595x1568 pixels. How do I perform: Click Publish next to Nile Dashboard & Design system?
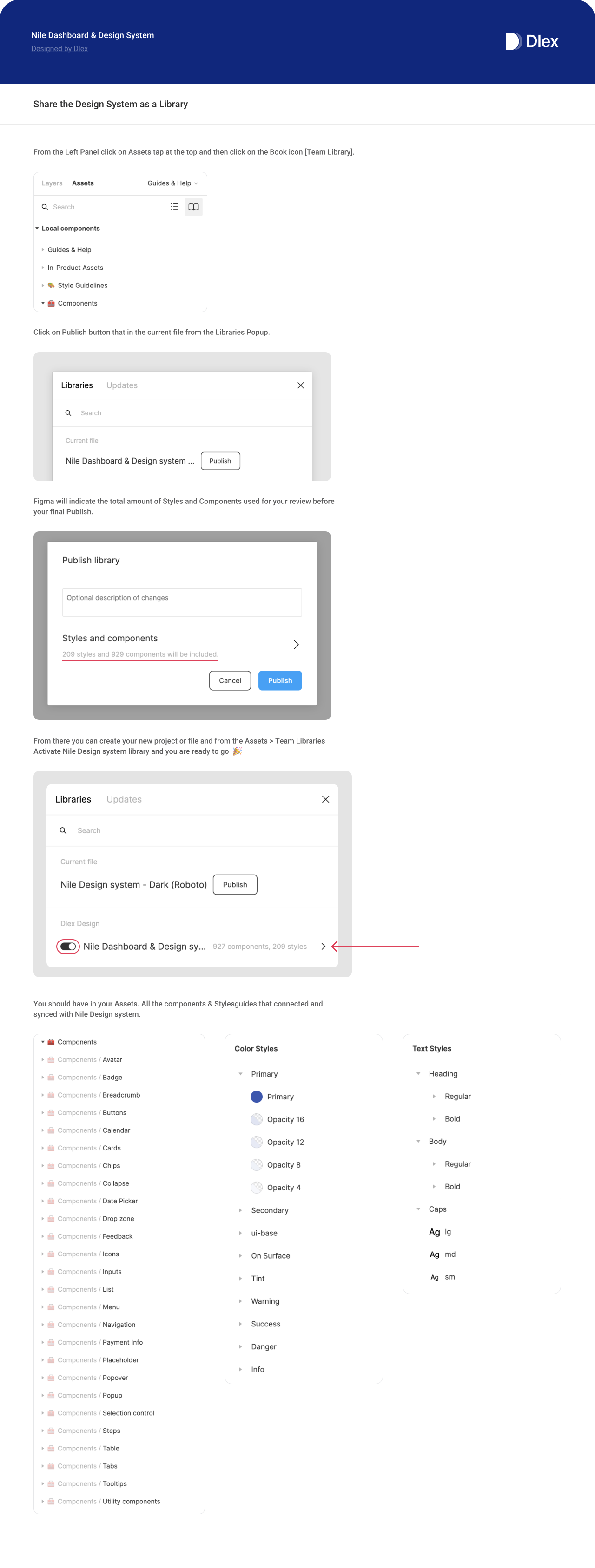(220, 461)
